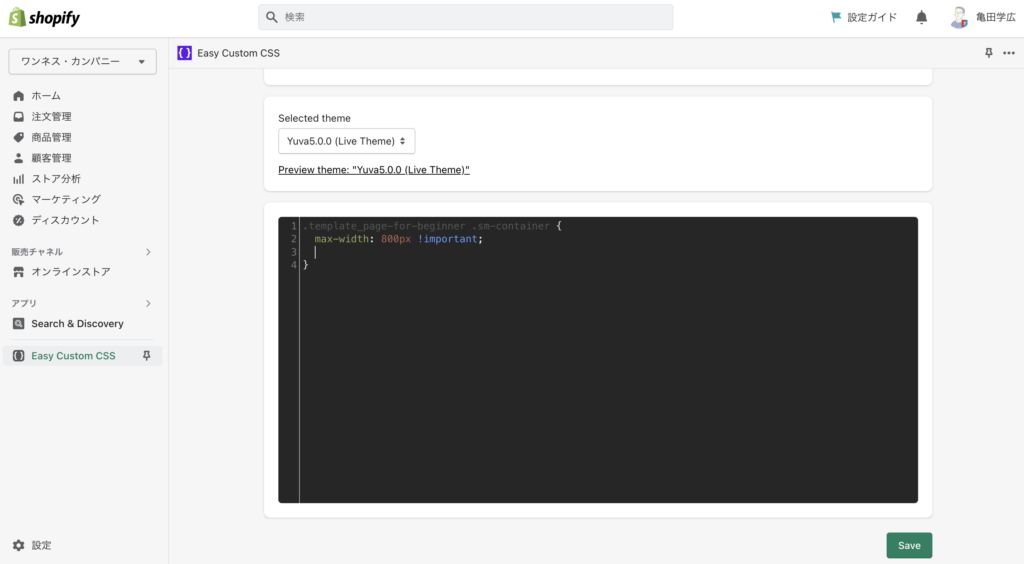This screenshot has height=564, width=1024.
Task: Click the max-width property text
Action: click(x=342, y=239)
